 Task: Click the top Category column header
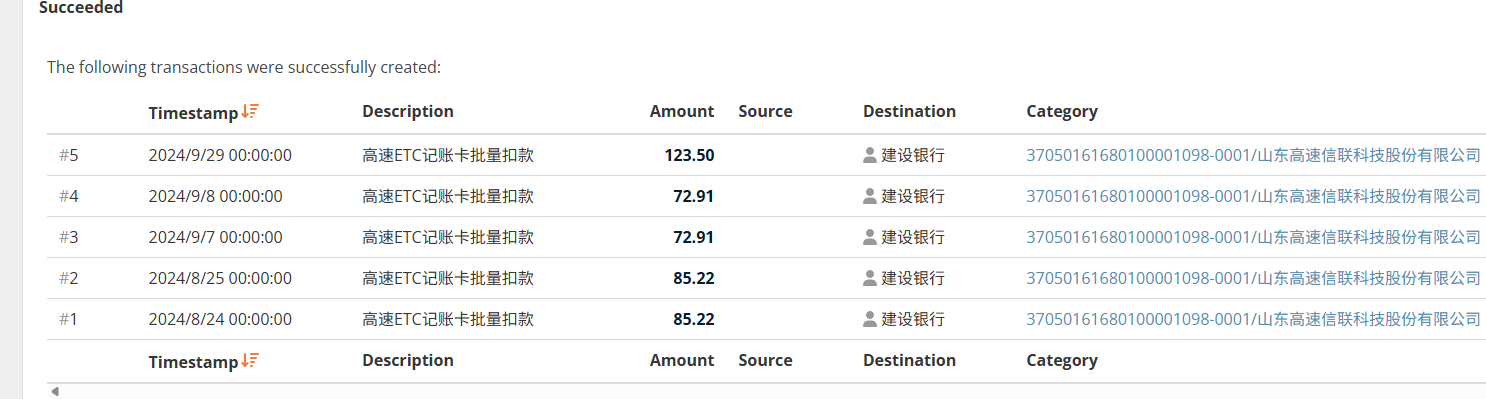1062,112
